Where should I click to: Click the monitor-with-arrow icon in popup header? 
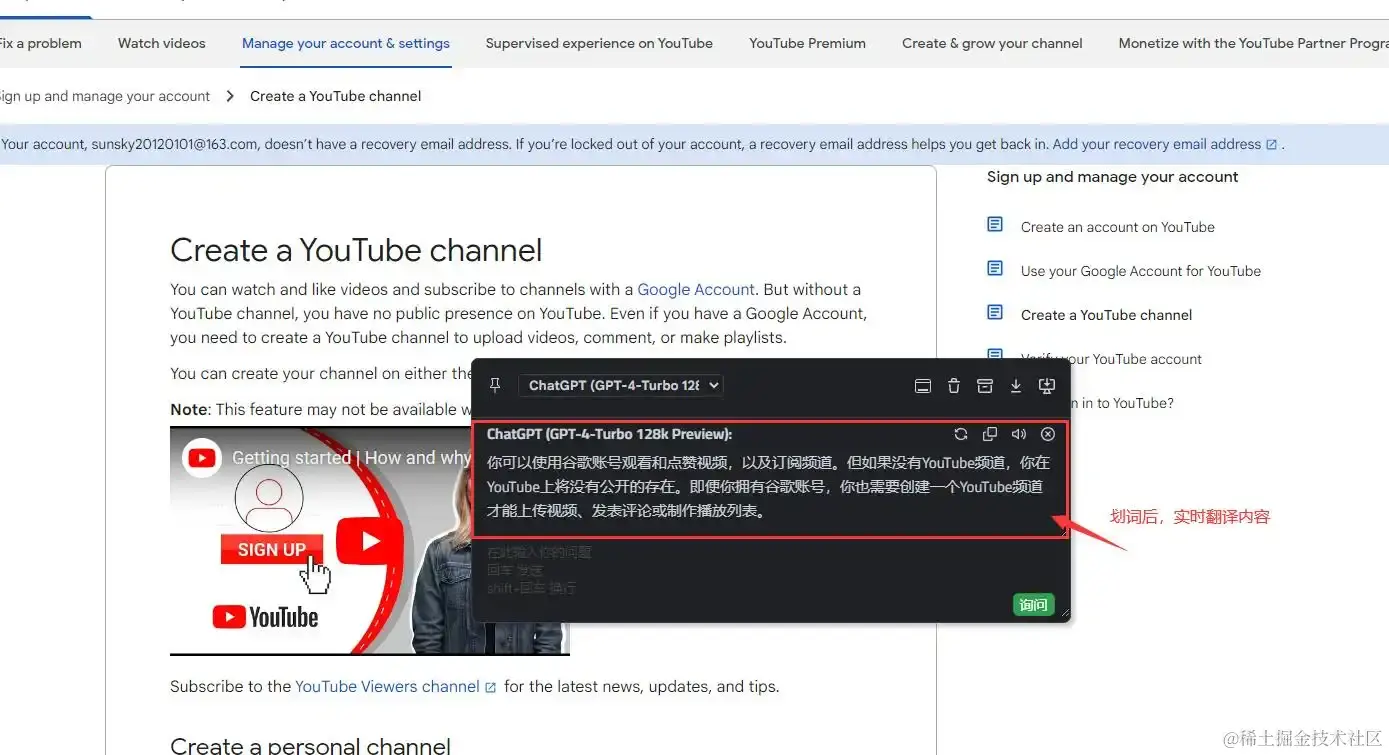click(1047, 386)
